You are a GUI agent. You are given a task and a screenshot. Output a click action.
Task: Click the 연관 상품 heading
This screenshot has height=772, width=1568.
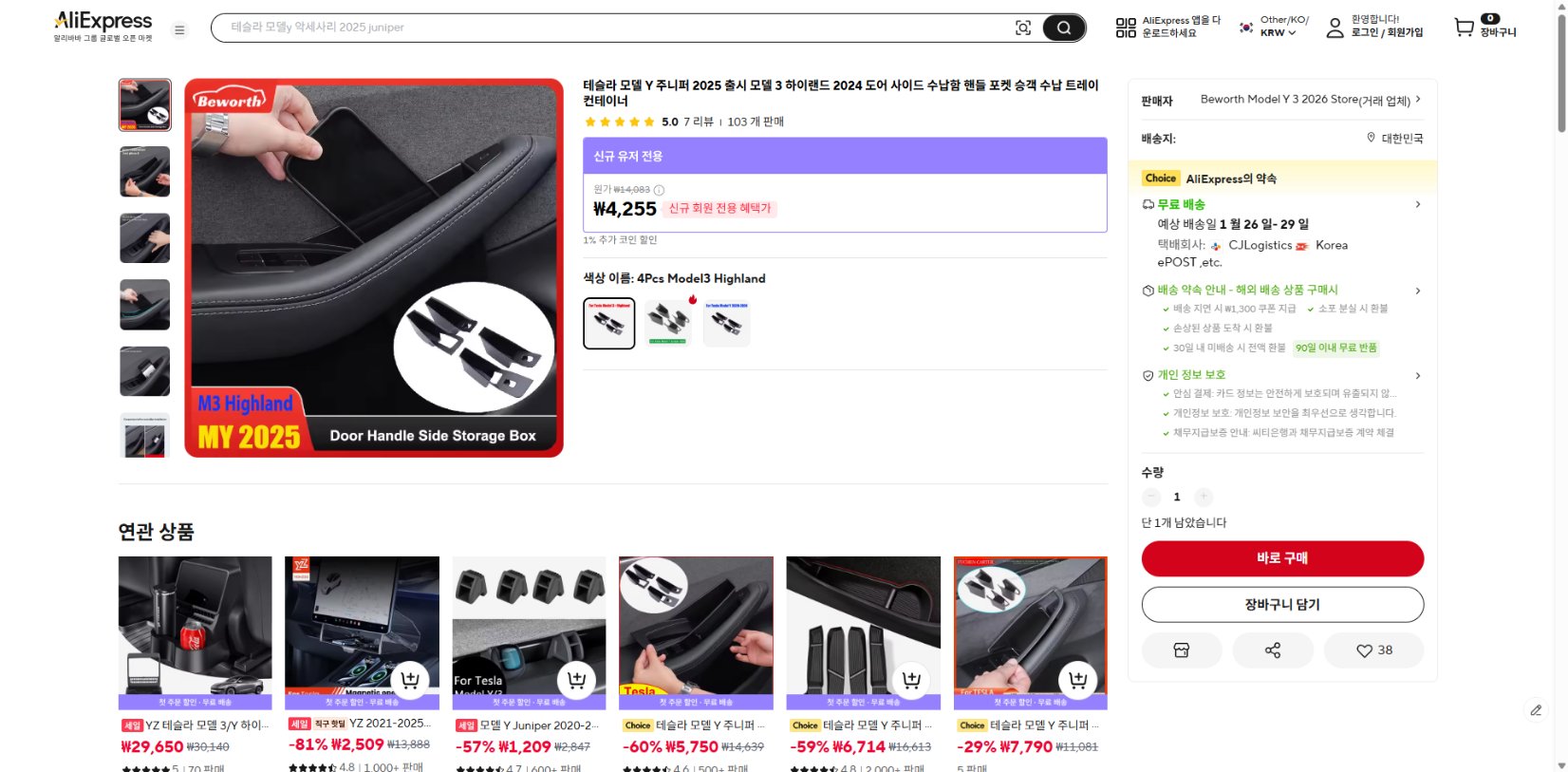(x=156, y=532)
